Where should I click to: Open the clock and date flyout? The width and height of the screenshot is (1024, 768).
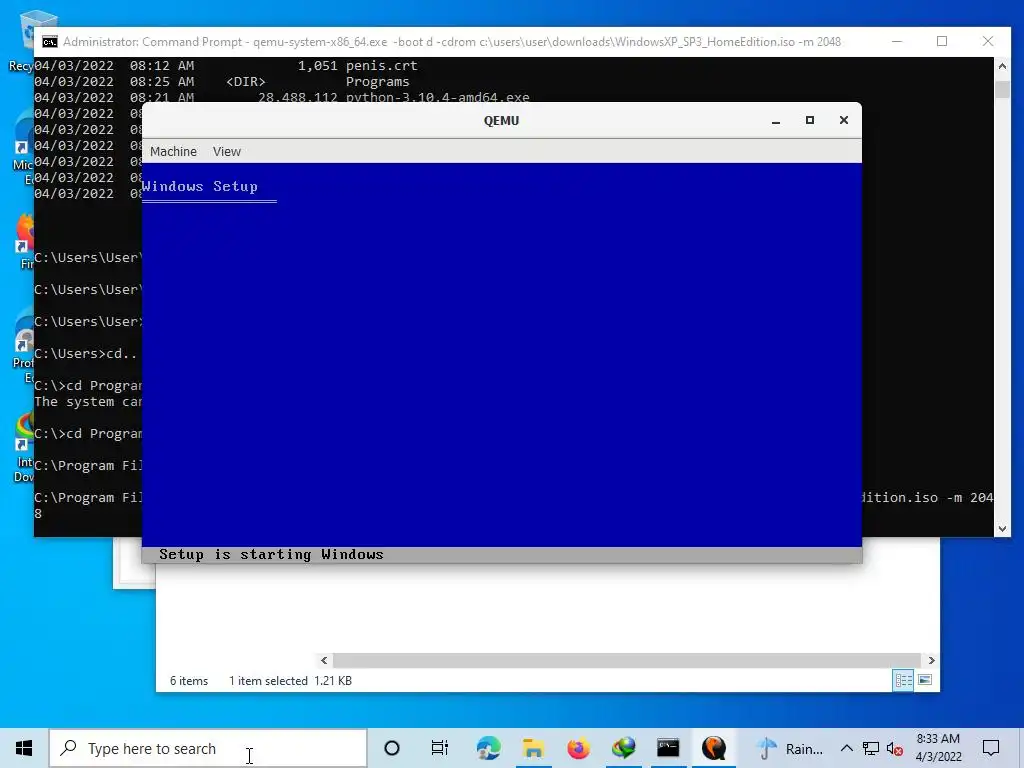pyautogui.click(x=938, y=748)
